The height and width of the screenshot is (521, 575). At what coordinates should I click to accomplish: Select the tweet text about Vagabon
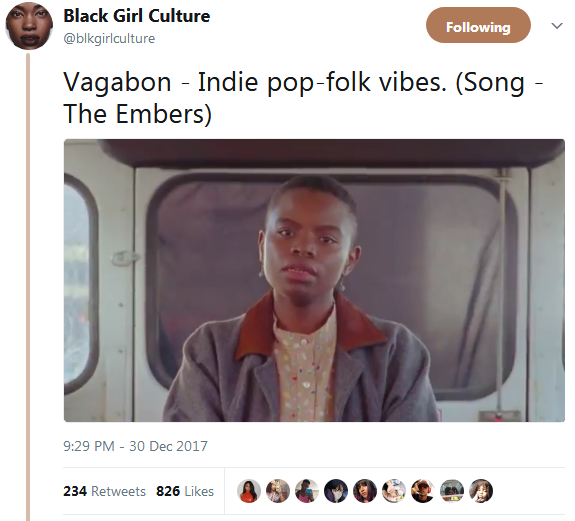[303, 98]
